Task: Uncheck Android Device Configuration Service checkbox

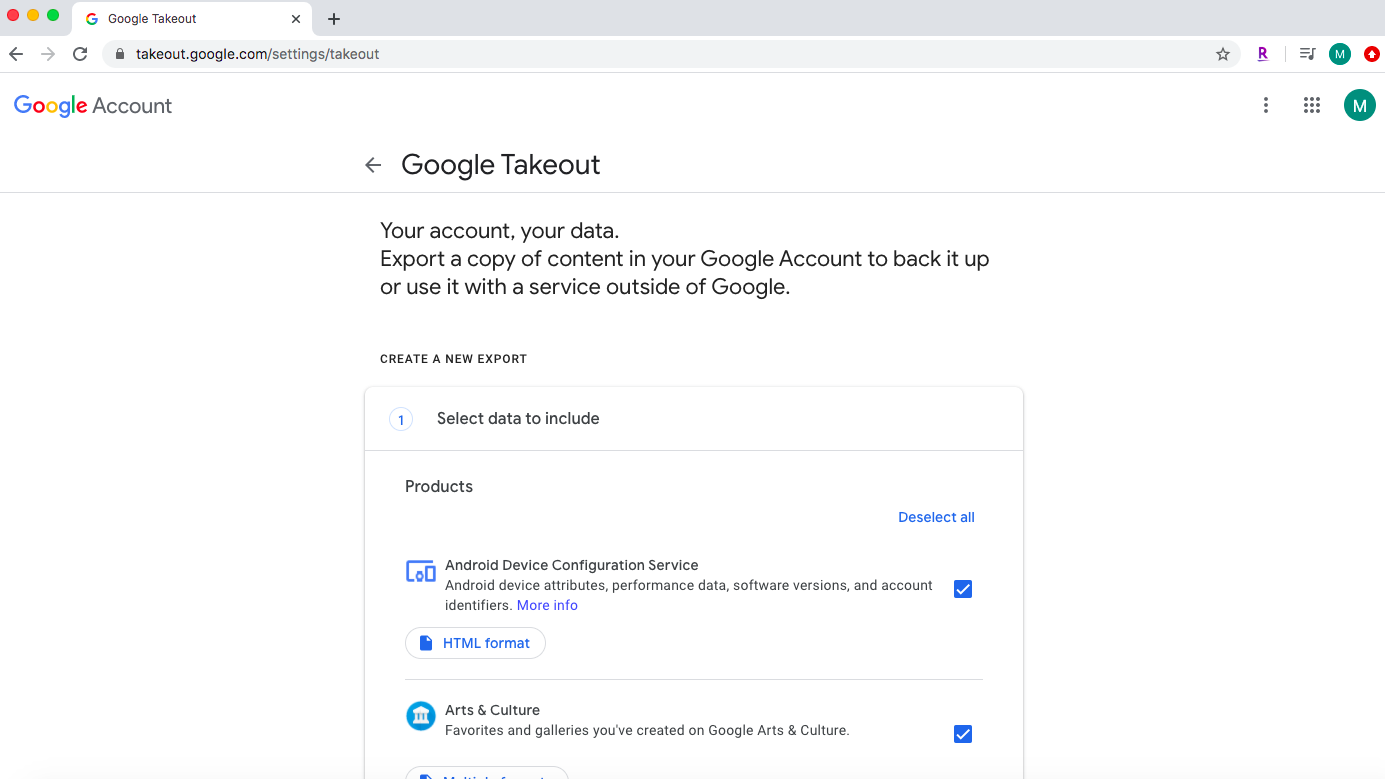Action: click(x=963, y=589)
